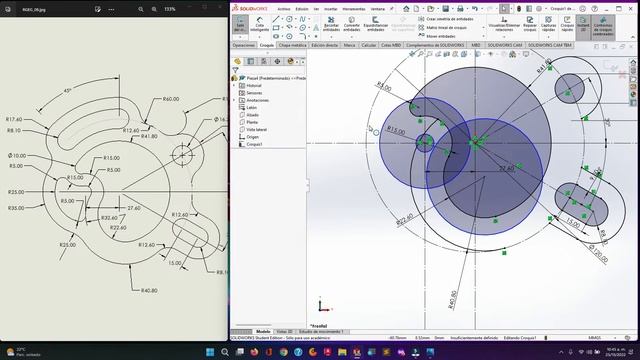
Task: Switch to the Calcular tab
Action: point(369,45)
